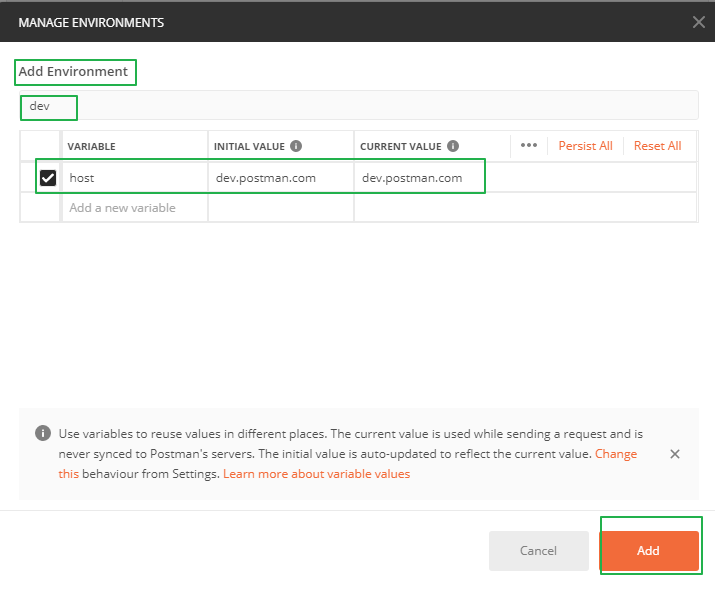Click the environment name field containing dev
The height and width of the screenshot is (590, 715).
click(360, 105)
